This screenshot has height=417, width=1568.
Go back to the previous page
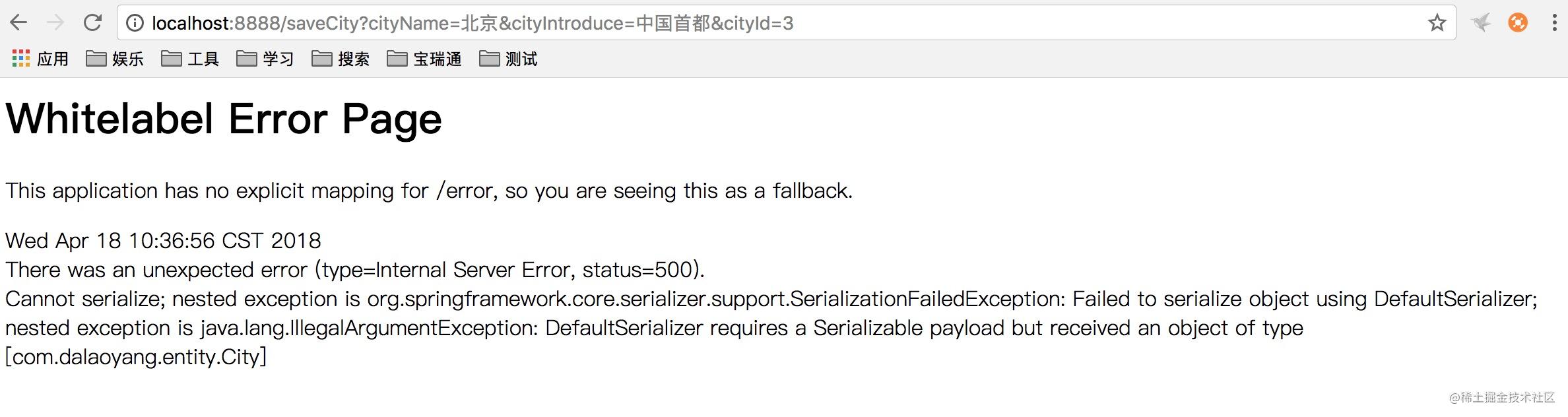[18, 23]
